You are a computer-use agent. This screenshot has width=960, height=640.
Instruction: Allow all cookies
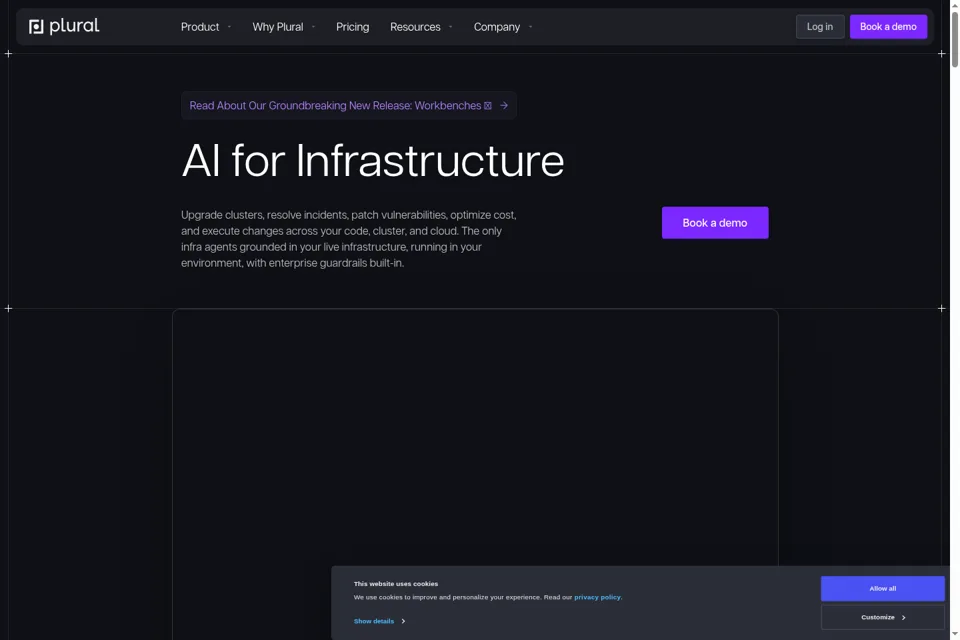pos(882,589)
